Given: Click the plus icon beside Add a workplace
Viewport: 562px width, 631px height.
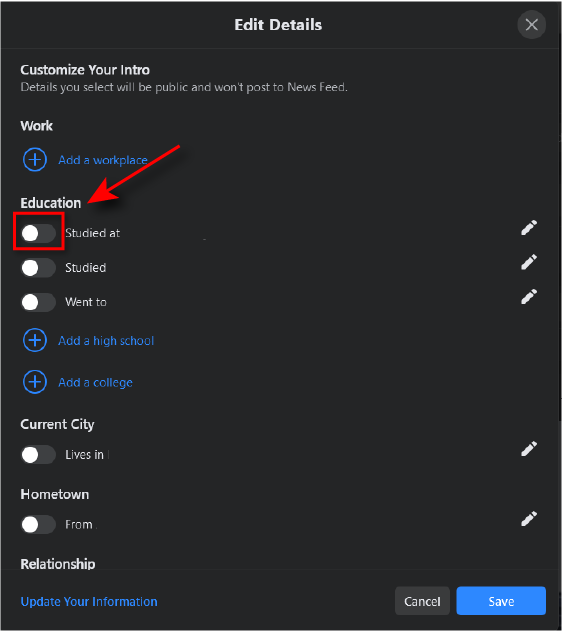Looking at the screenshot, I should [x=35, y=160].
